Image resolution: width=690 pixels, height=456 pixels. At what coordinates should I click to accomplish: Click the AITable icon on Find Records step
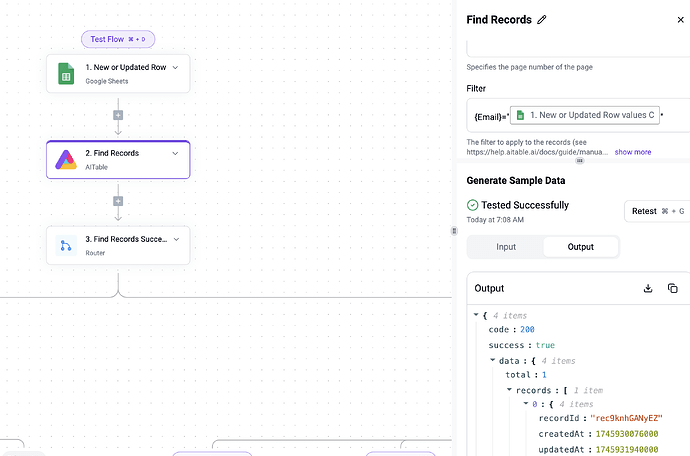coord(67,159)
